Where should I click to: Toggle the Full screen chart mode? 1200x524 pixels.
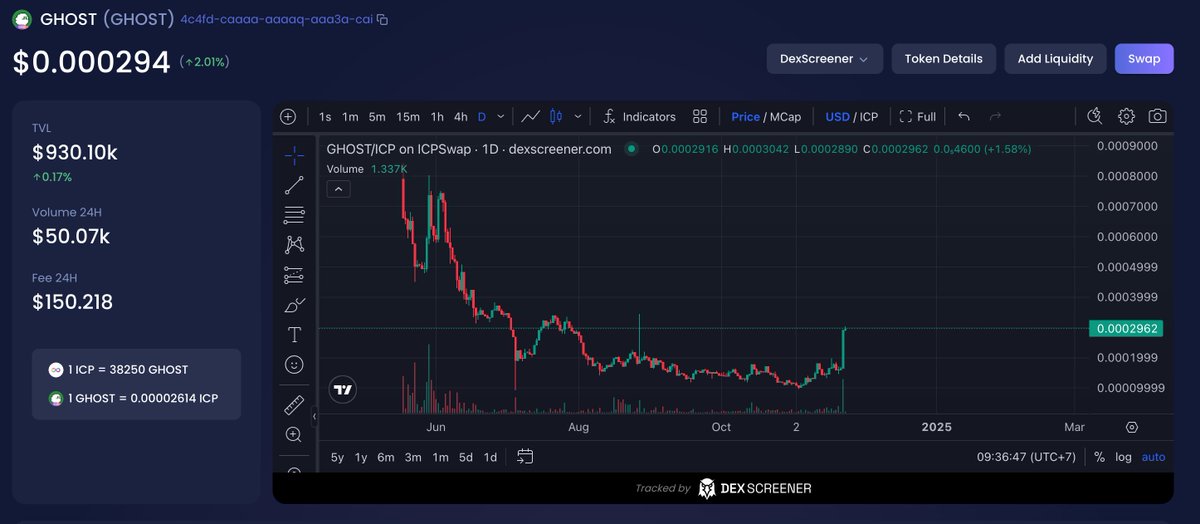[x=918, y=117]
